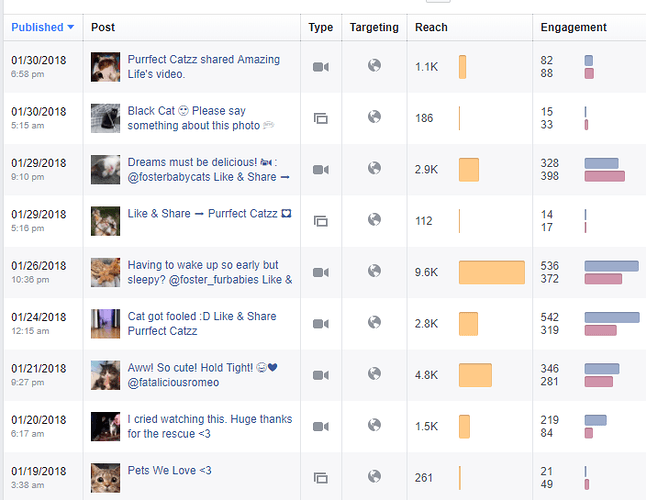The width and height of the screenshot is (646, 500).
Task: Click orange reach bar for 9.6K post
Action: [x=491, y=272]
